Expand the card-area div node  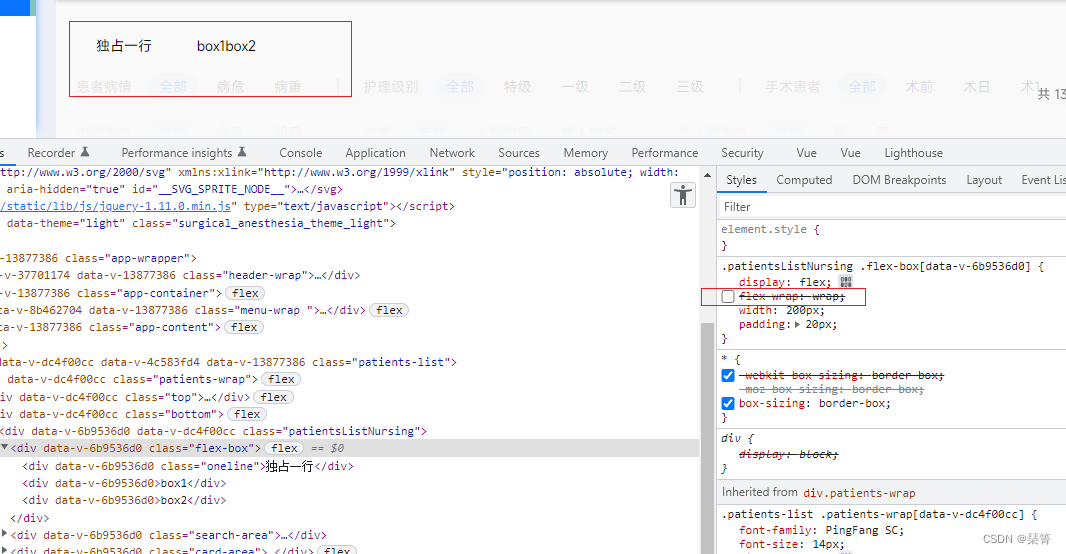tap(5, 550)
